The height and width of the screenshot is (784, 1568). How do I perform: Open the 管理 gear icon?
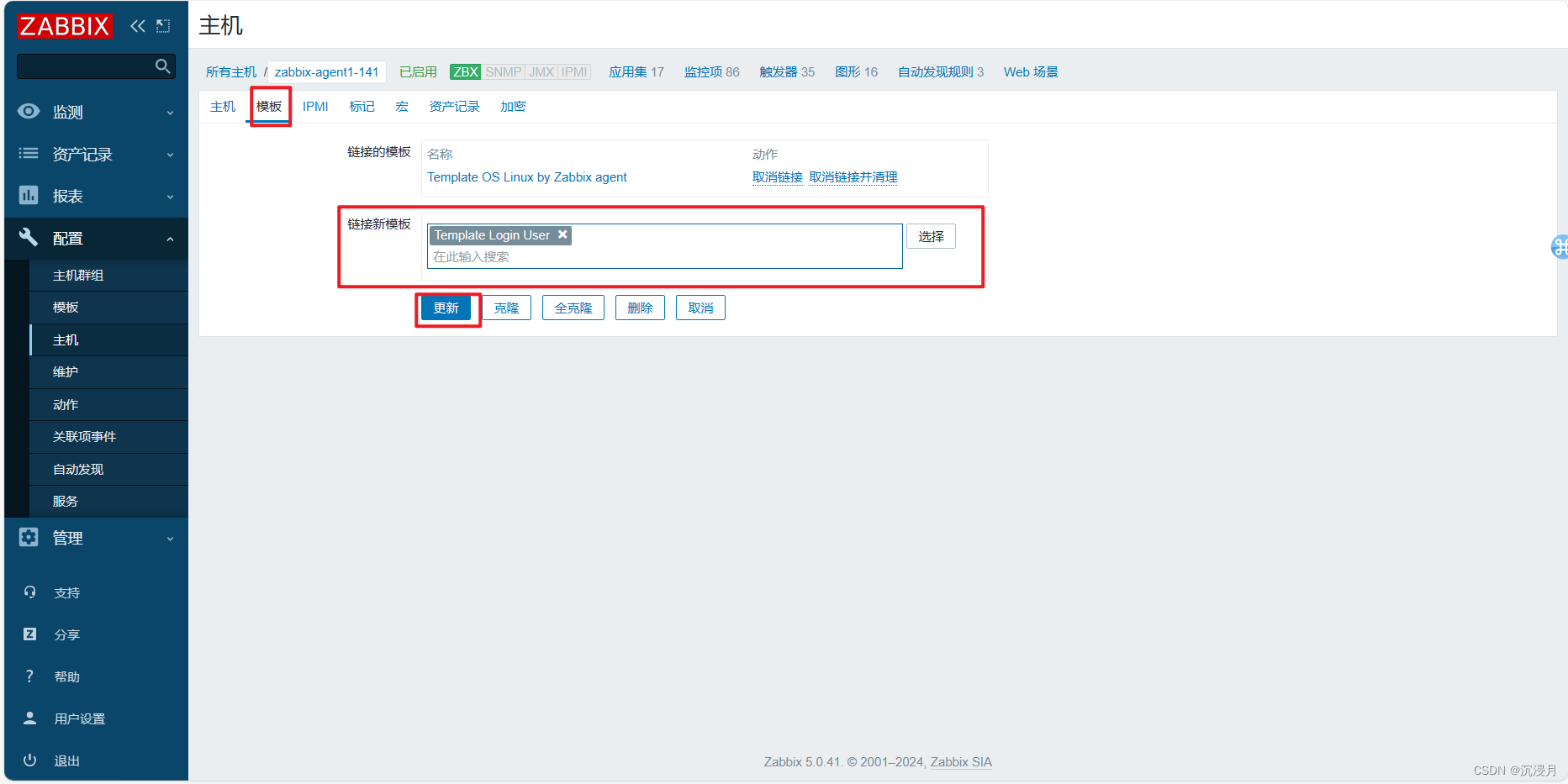coord(29,537)
